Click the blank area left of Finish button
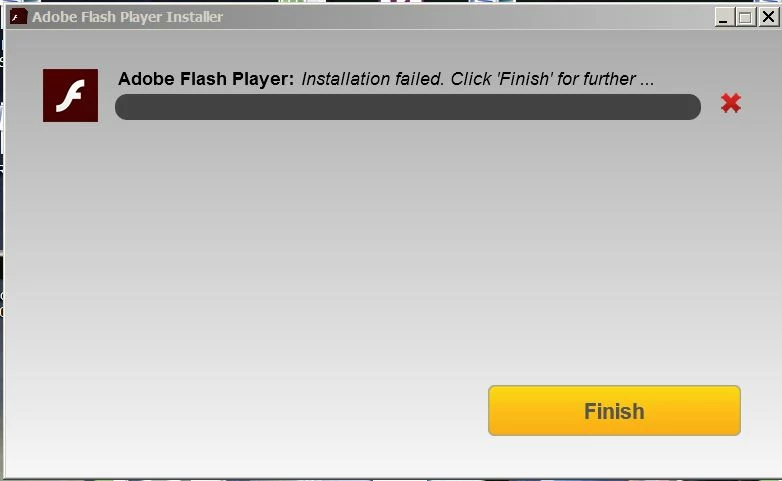This screenshot has width=782, height=481. pyautogui.click(x=249, y=410)
